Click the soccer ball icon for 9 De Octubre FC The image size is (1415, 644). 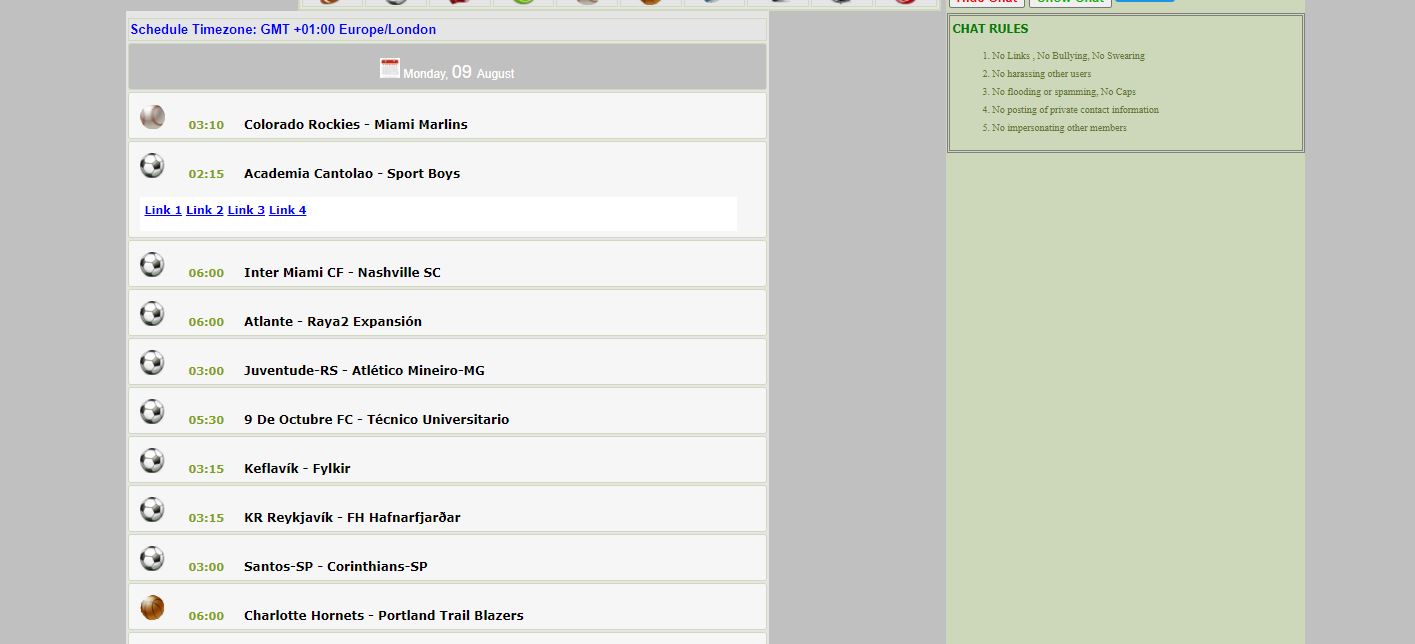pos(152,412)
